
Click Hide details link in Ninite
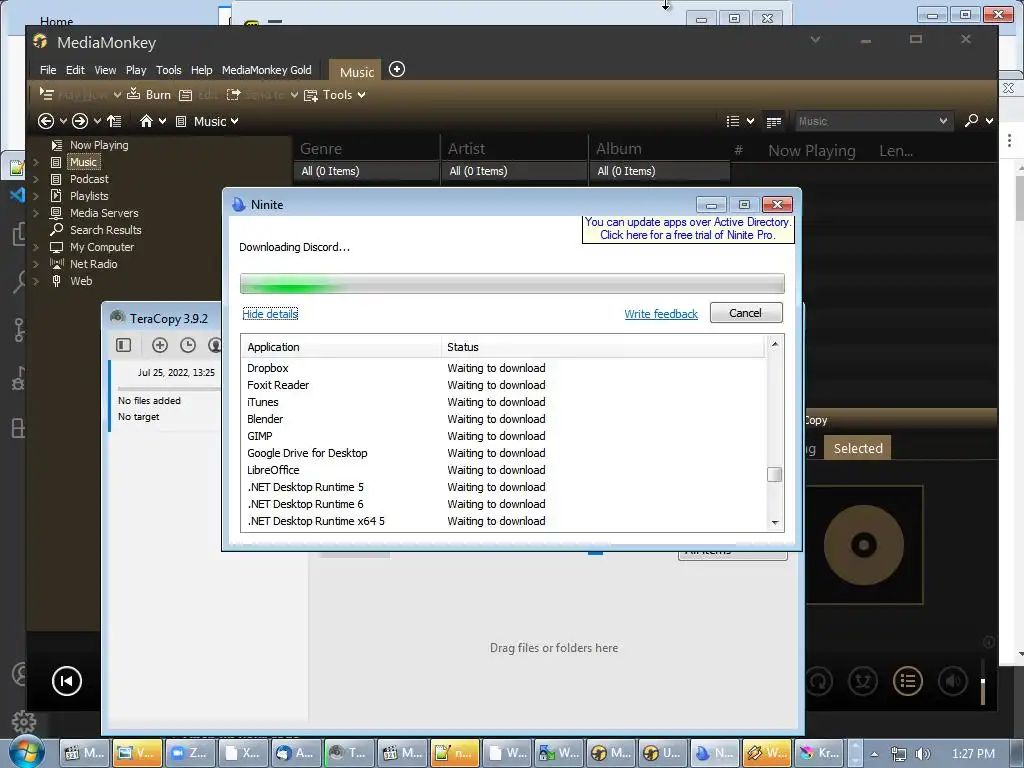(x=270, y=314)
